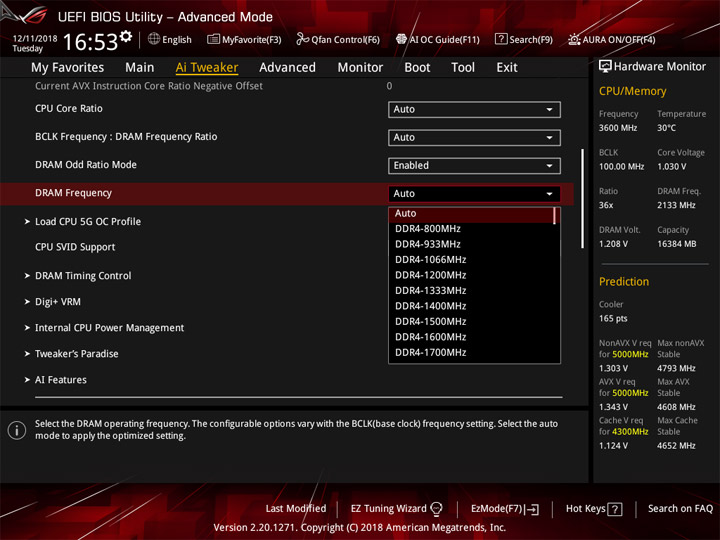Click the Hot Keys question mark icon
Viewport: 720px width, 540px height.
pyautogui.click(x=615, y=509)
